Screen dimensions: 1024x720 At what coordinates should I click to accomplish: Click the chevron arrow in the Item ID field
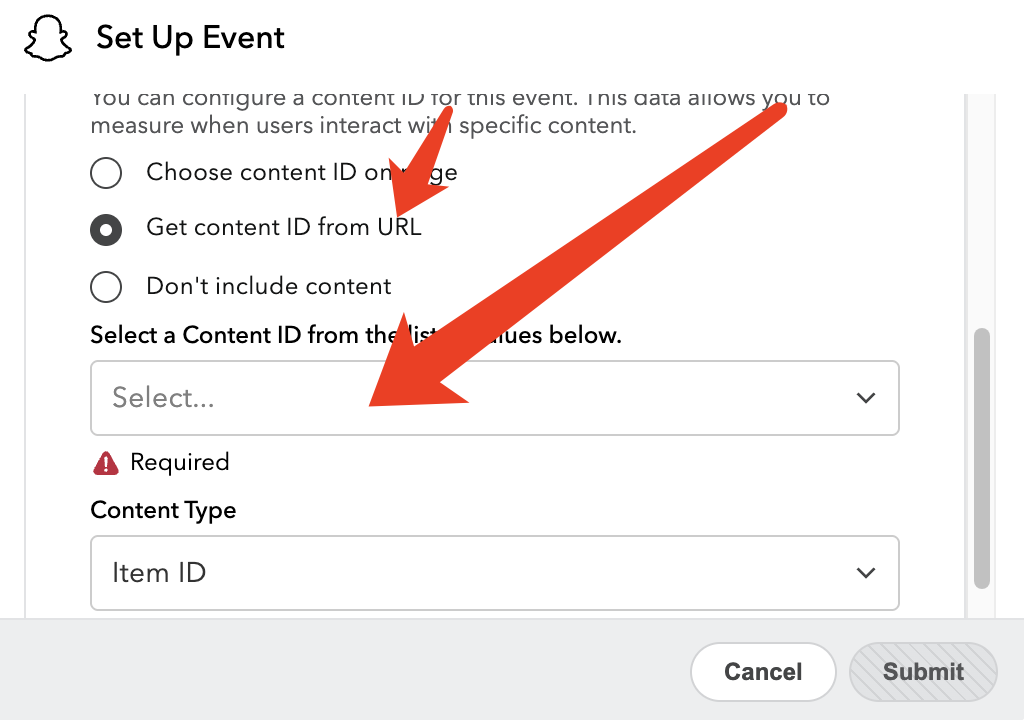click(x=866, y=573)
